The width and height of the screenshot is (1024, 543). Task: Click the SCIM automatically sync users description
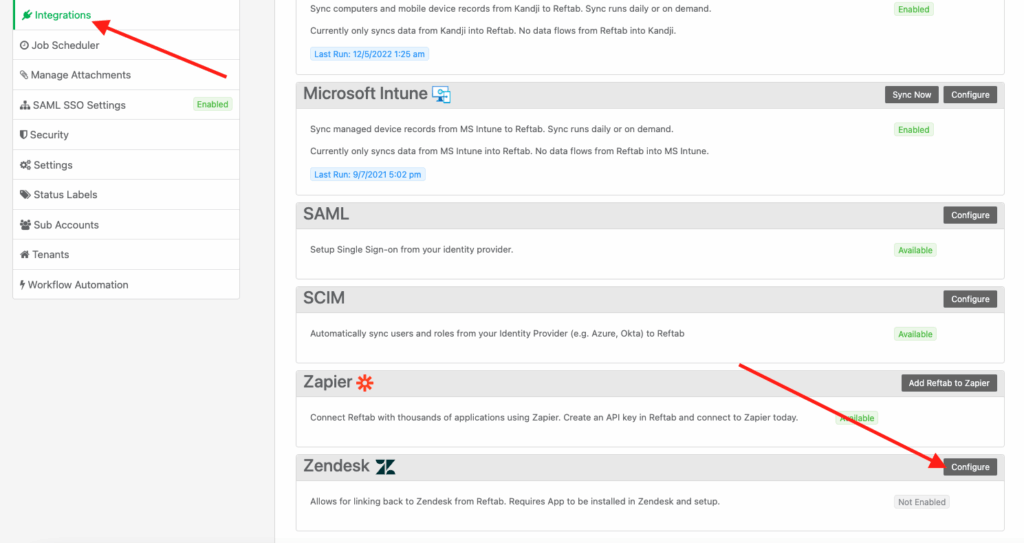coord(497,333)
